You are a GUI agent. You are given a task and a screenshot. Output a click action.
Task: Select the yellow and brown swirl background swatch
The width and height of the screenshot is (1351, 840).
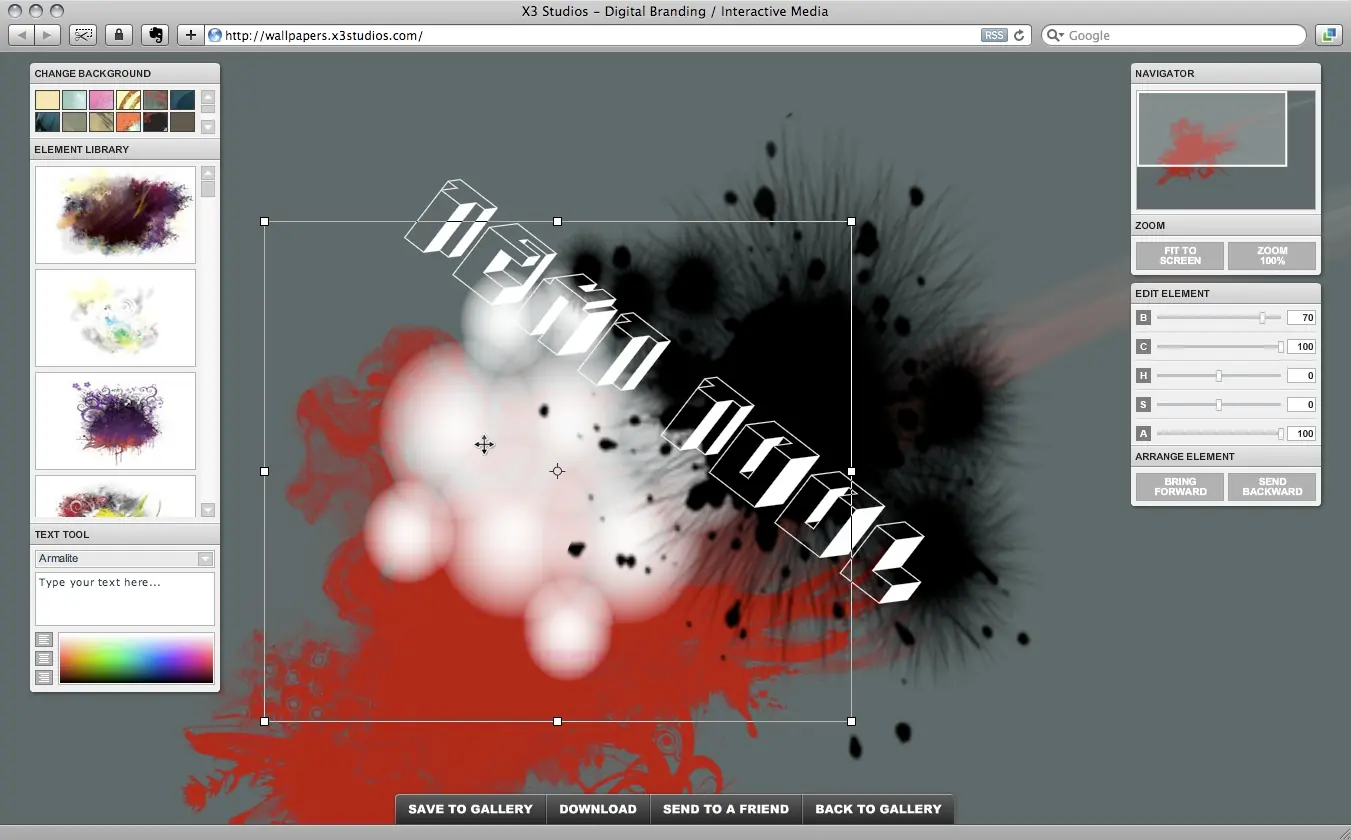[128, 100]
